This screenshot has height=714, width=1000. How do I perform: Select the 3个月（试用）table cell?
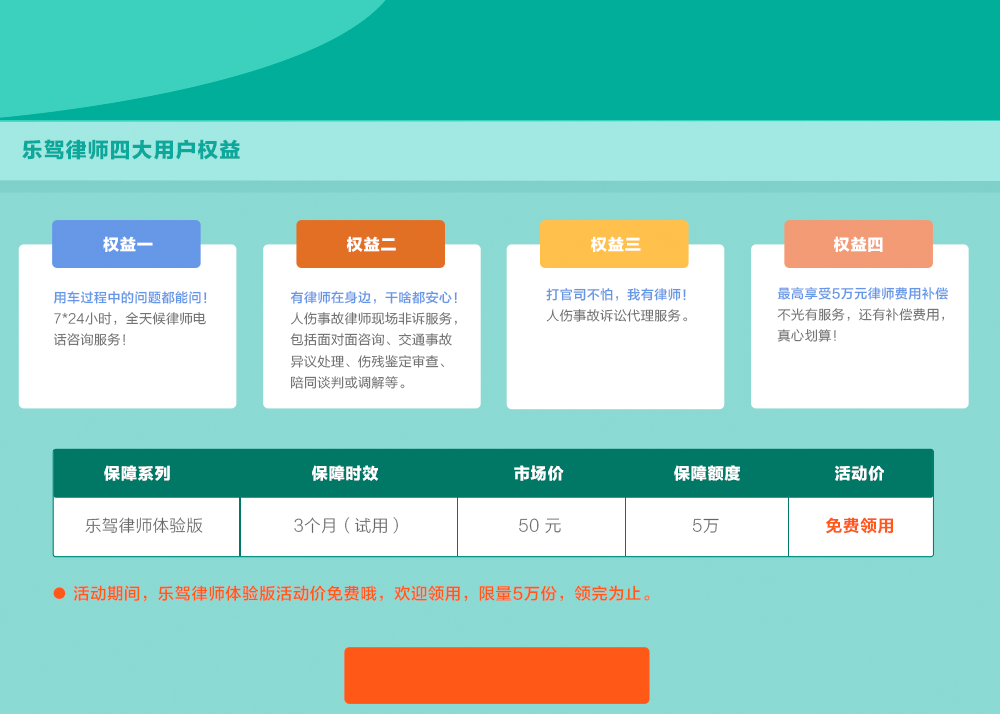347,526
